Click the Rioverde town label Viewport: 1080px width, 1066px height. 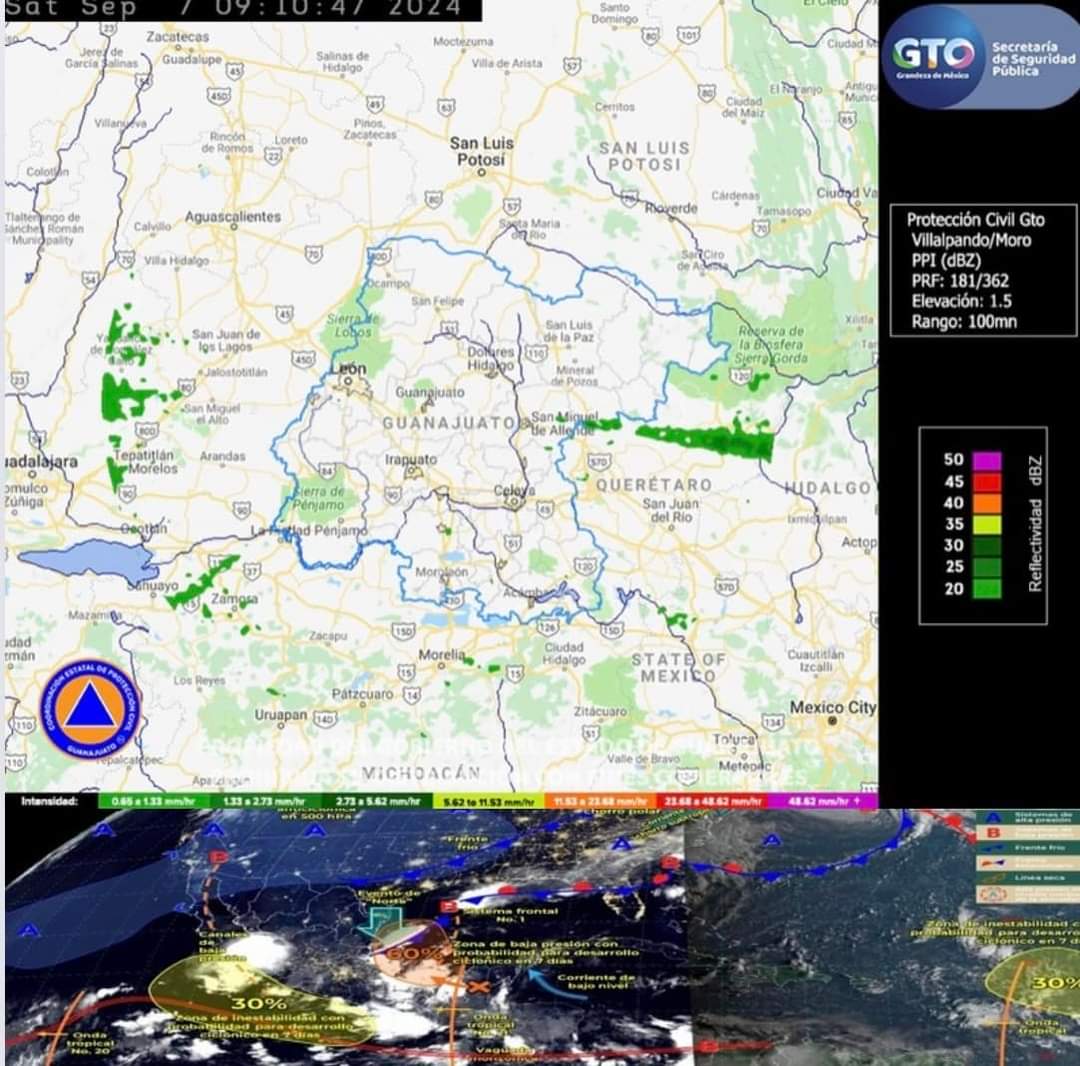pos(671,208)
